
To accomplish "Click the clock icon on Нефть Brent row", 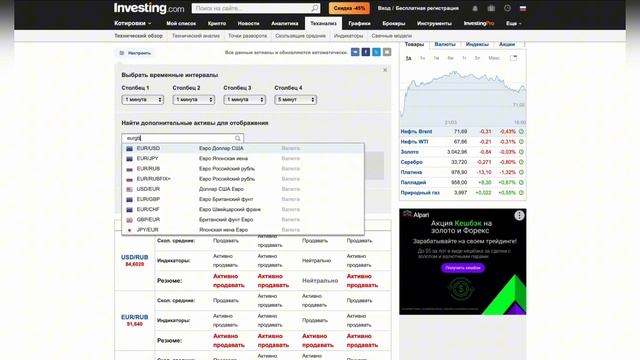I will (x=521, y=131).
